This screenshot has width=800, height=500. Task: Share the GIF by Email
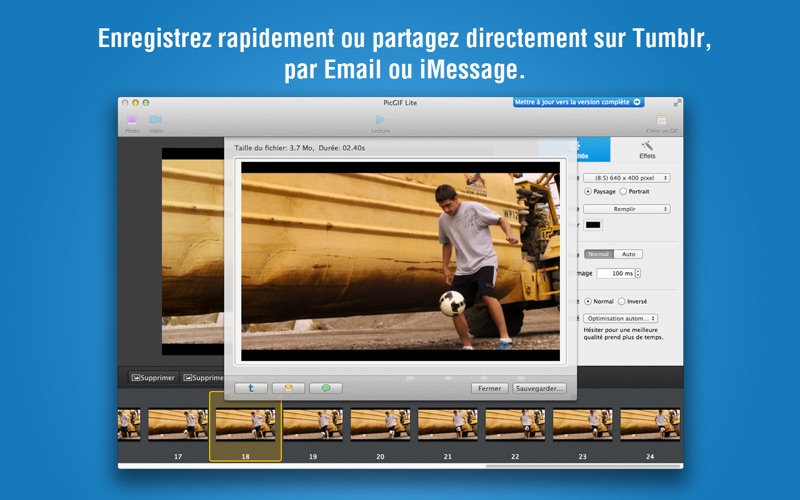coord(288,388)
